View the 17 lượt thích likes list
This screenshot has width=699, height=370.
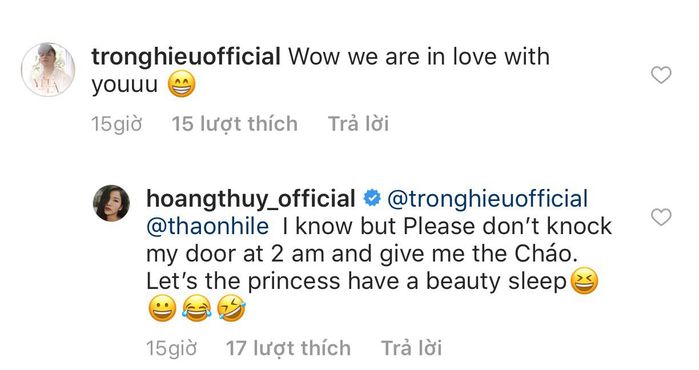coord(288,348)
